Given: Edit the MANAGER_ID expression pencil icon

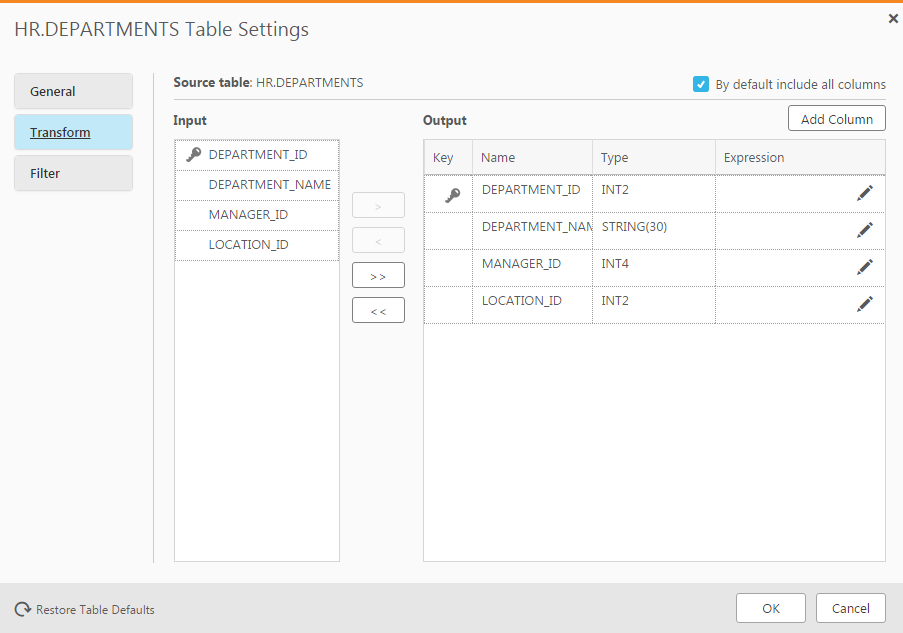Looking at the screenshot, I should pyautogui.click(x=864, y=267).
